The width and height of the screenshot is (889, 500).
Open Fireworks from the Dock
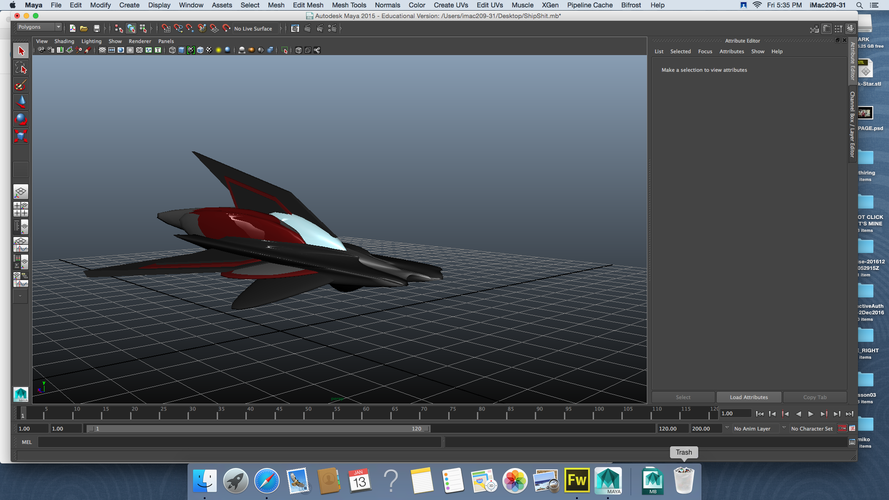point(577,481)
